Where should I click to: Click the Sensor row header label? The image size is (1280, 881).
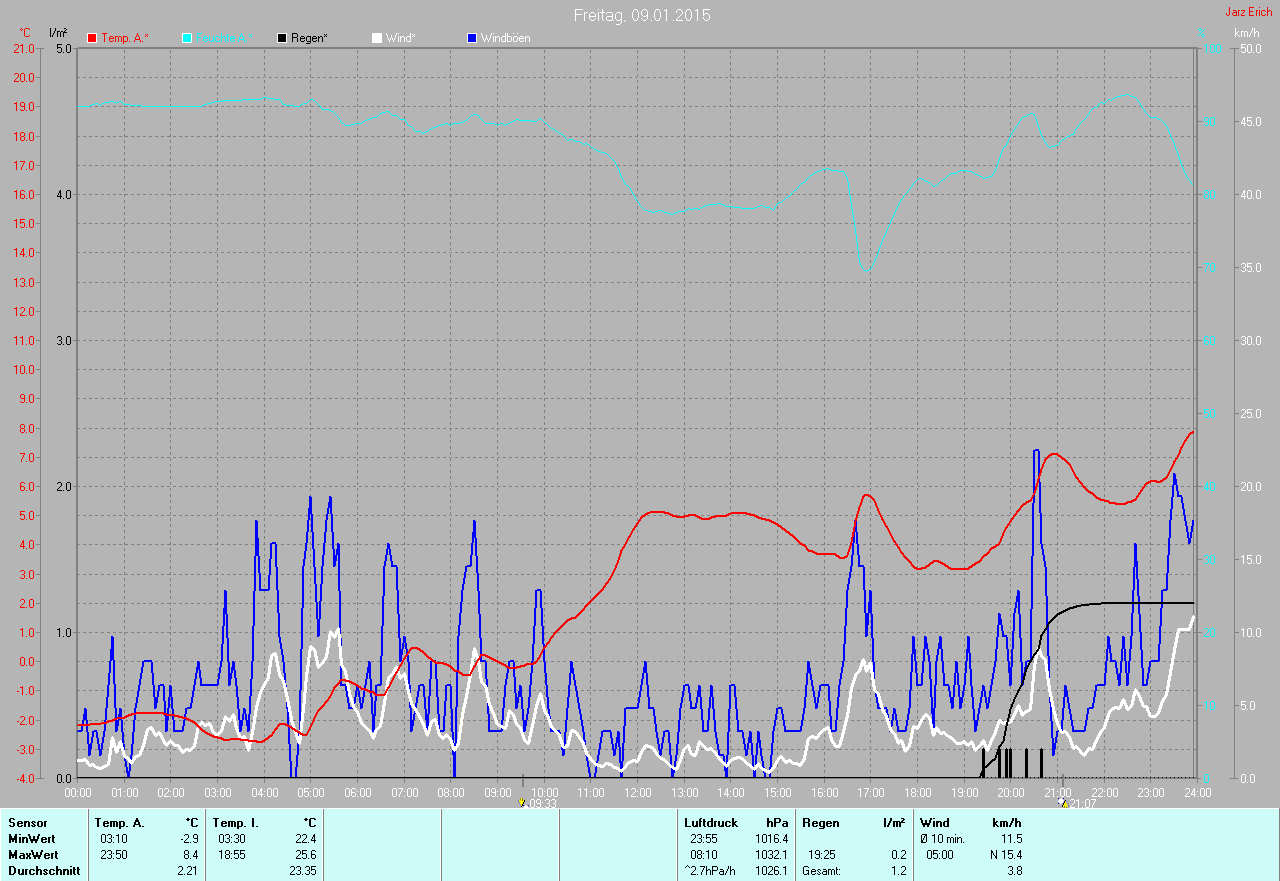[x=27, y=823]
